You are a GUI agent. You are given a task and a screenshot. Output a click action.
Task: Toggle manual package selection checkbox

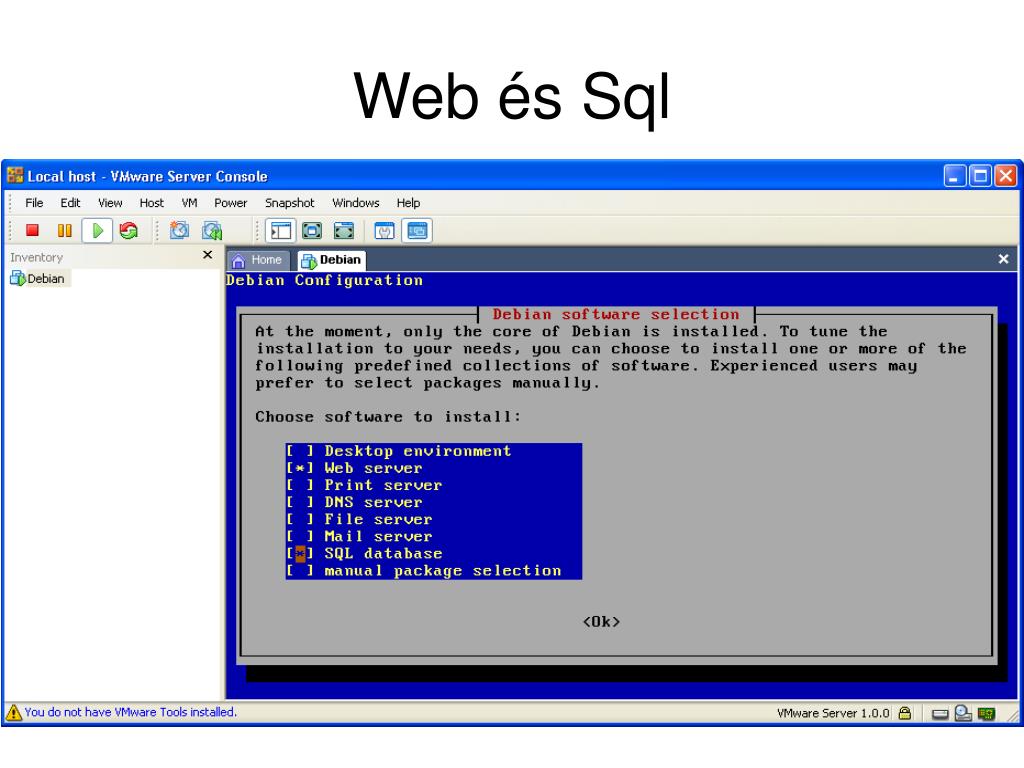point(300,570)
